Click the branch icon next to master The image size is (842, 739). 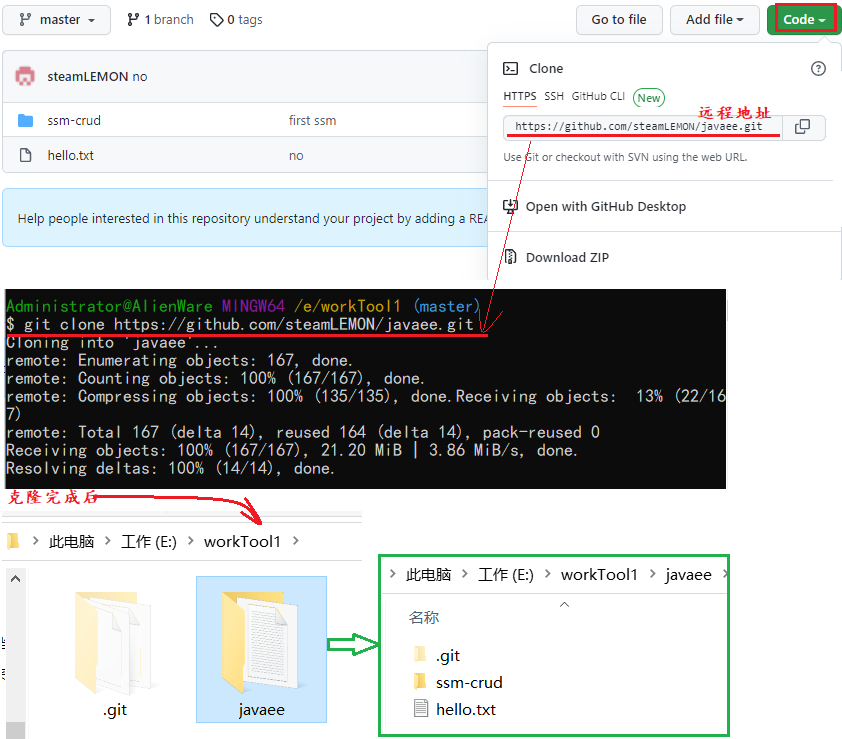25,20
